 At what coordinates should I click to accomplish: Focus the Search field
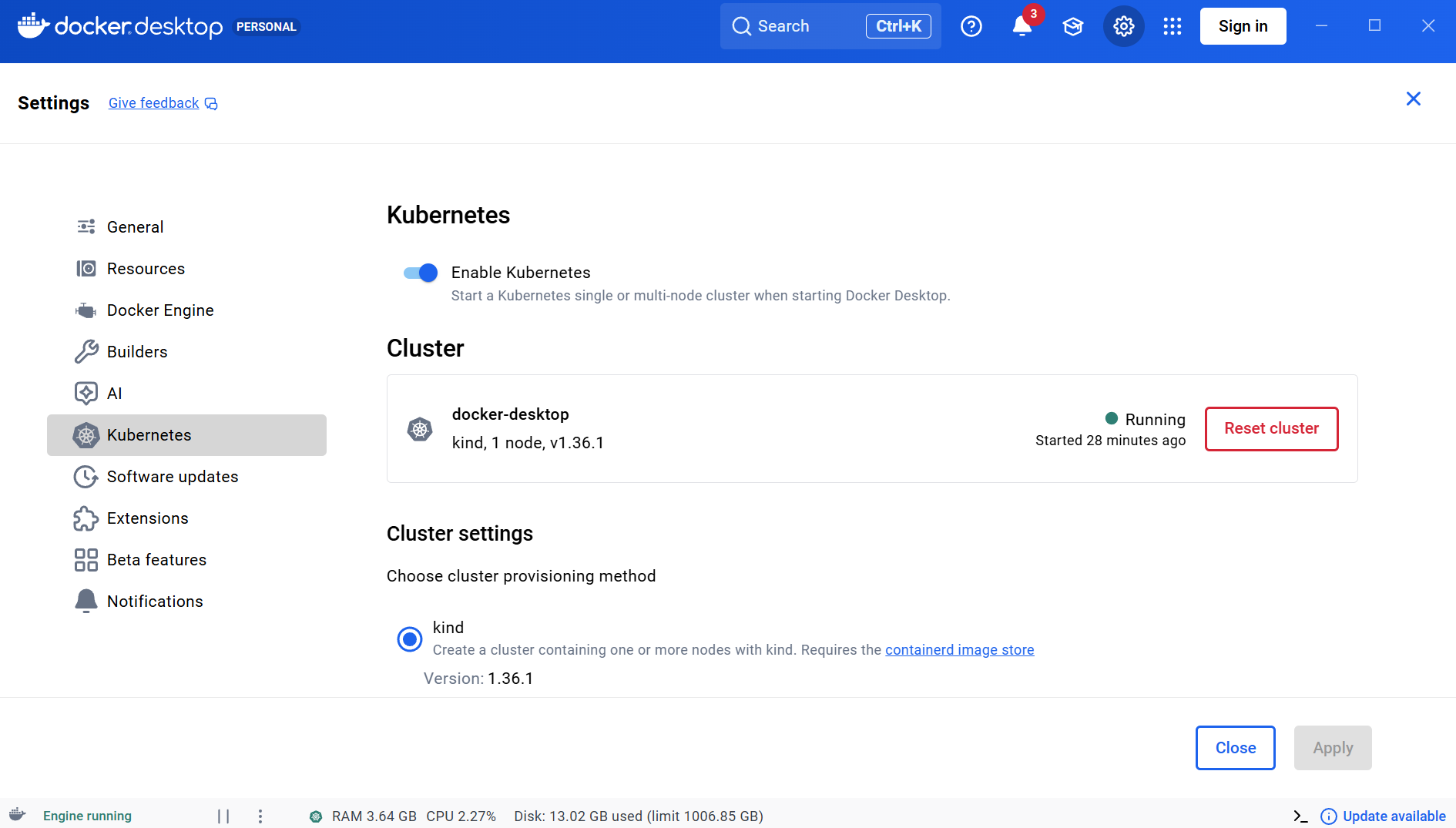[830, 26]
